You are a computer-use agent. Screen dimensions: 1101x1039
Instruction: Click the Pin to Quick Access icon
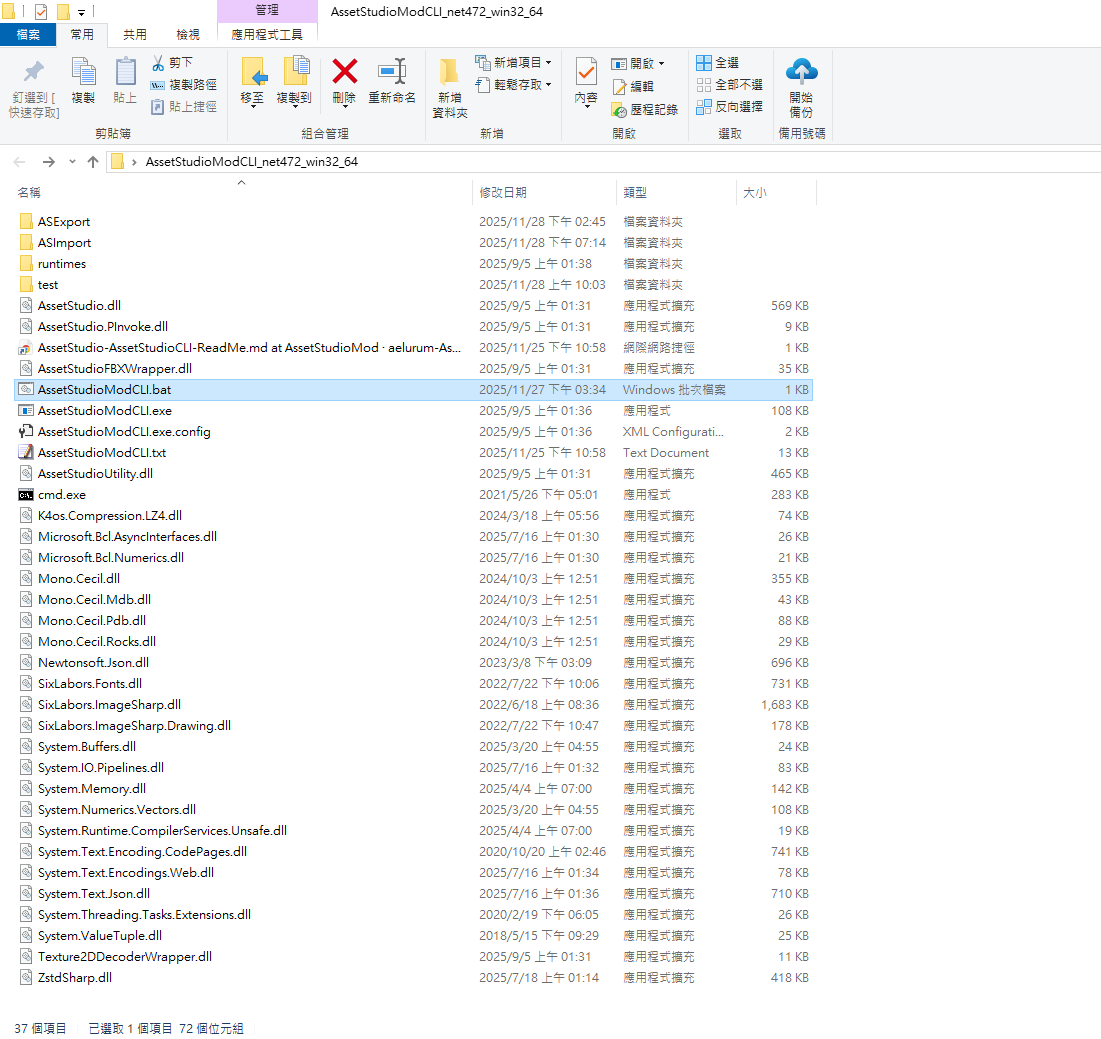[34, 73]
